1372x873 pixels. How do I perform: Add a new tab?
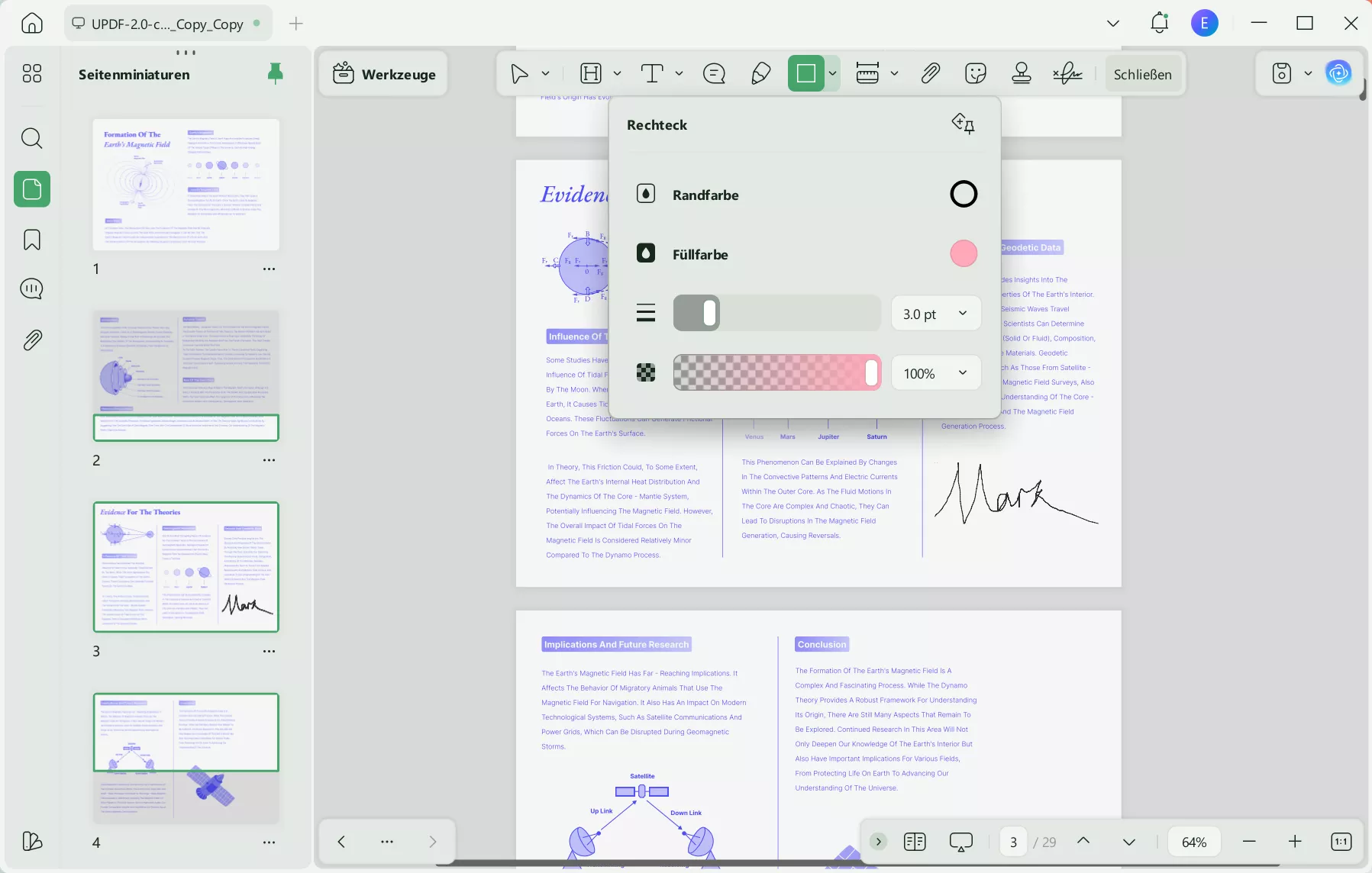296,24
